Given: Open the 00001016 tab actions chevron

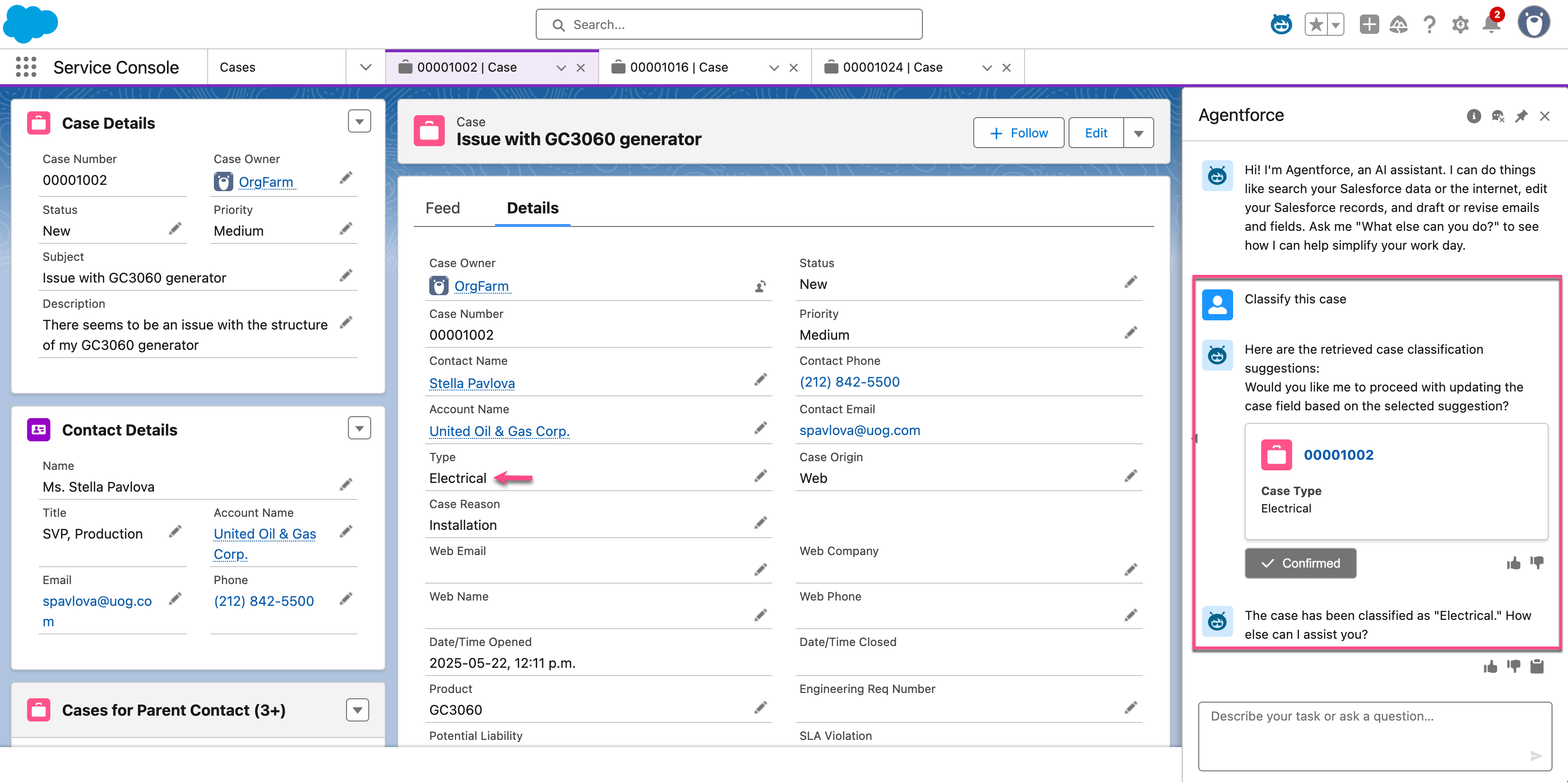Looking at the screenshot, I should click(774, 68).
